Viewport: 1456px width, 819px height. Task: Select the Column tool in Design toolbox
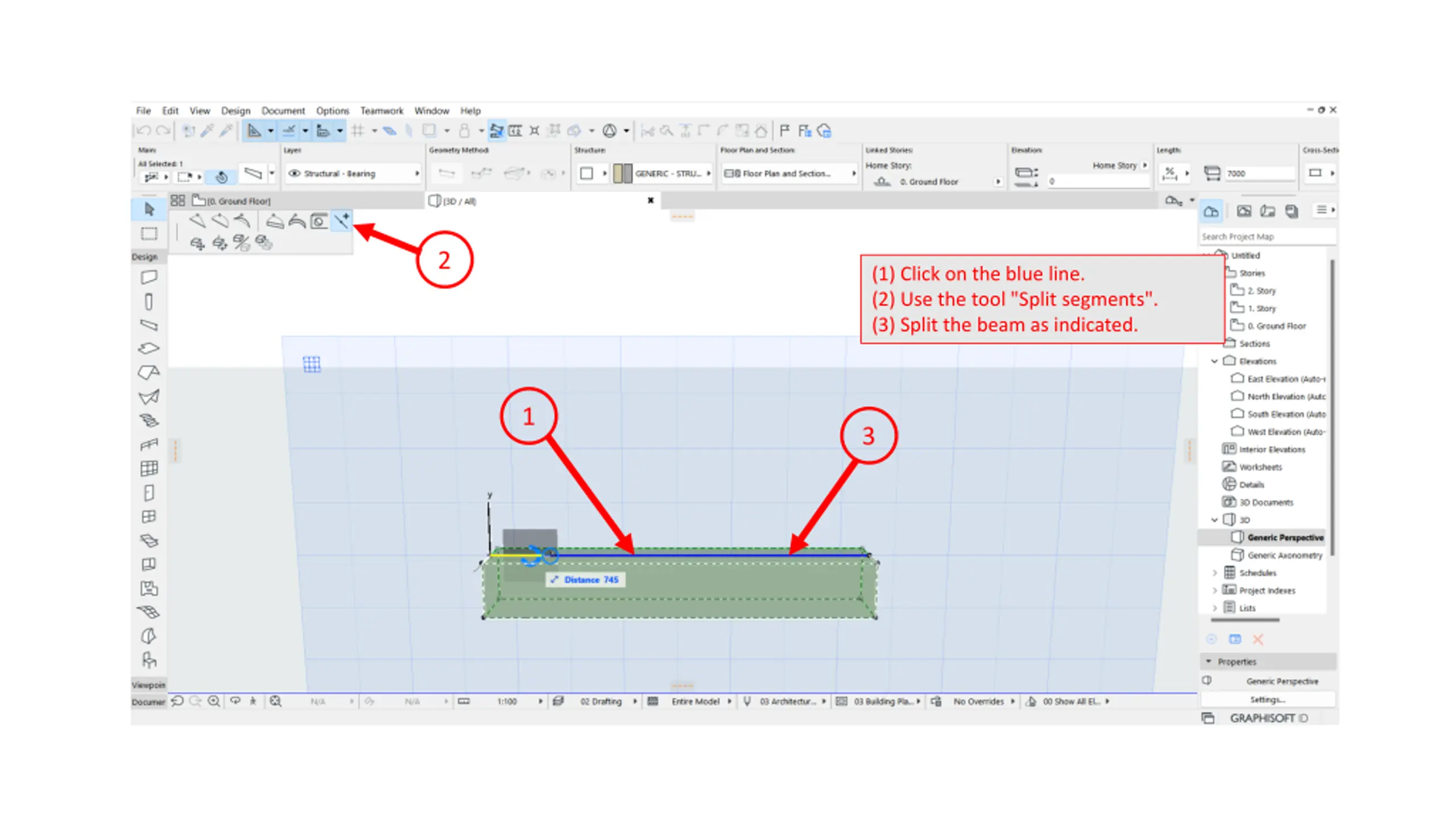pyautogui.click(x=149, y=301)
